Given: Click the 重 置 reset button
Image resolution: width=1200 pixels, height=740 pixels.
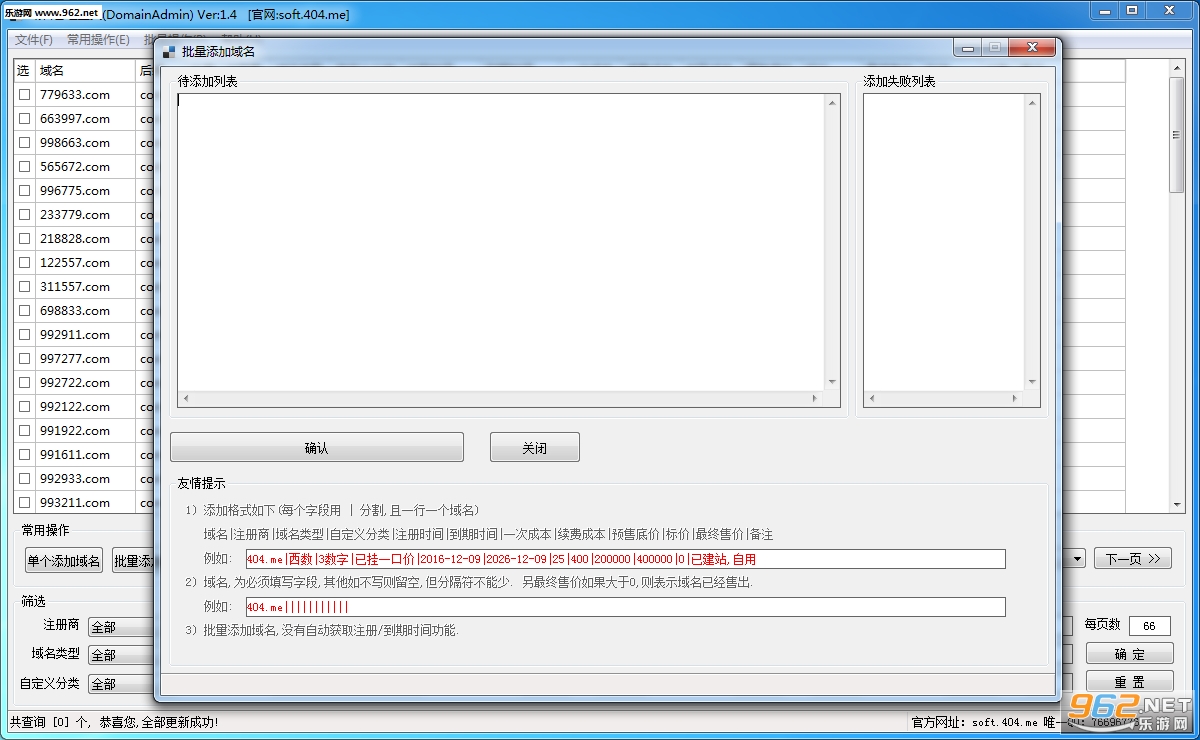Looking at the screenshot, I should coord(1130,682).
